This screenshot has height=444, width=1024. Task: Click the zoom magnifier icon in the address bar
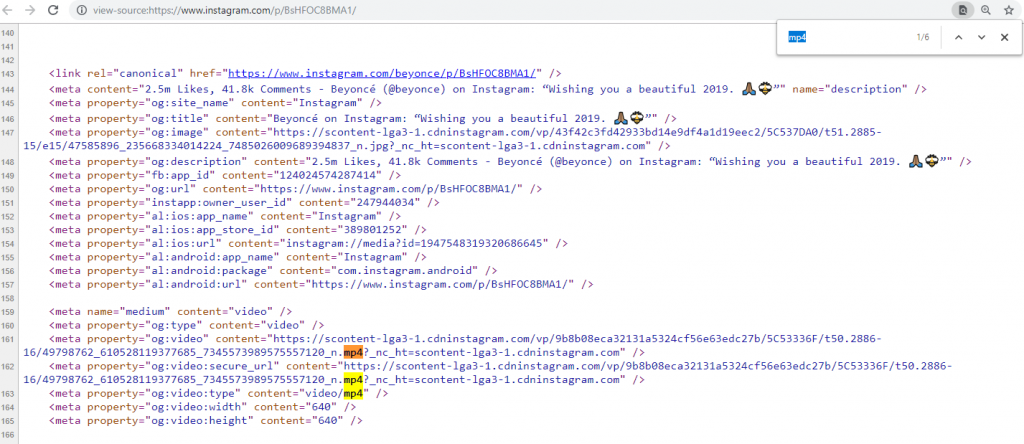click(985, 10)
